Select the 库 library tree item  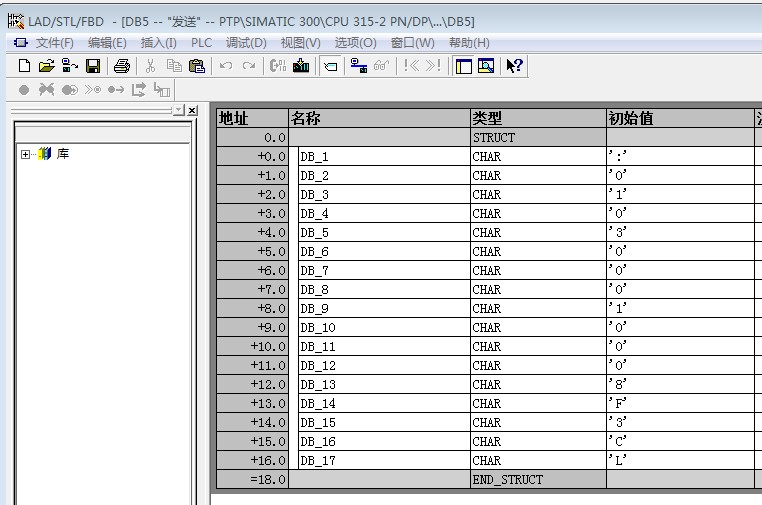pos(63,154)
